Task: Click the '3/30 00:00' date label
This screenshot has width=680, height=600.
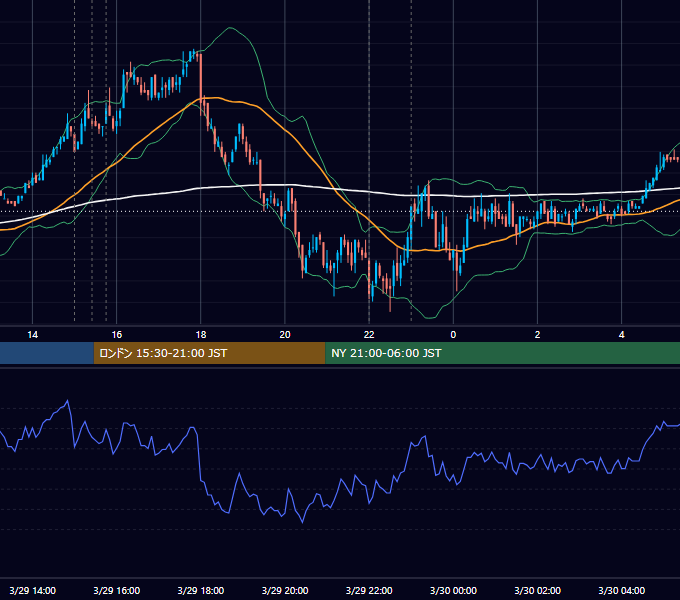Action: point(453,590)
